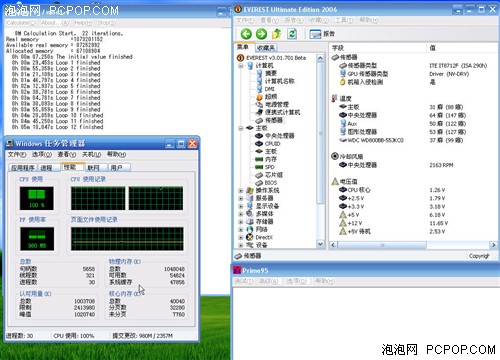Click the green Forward arrow in EVEREST toolbar
The width and height of the screenshot is (500, 360).
click(261, 34)
